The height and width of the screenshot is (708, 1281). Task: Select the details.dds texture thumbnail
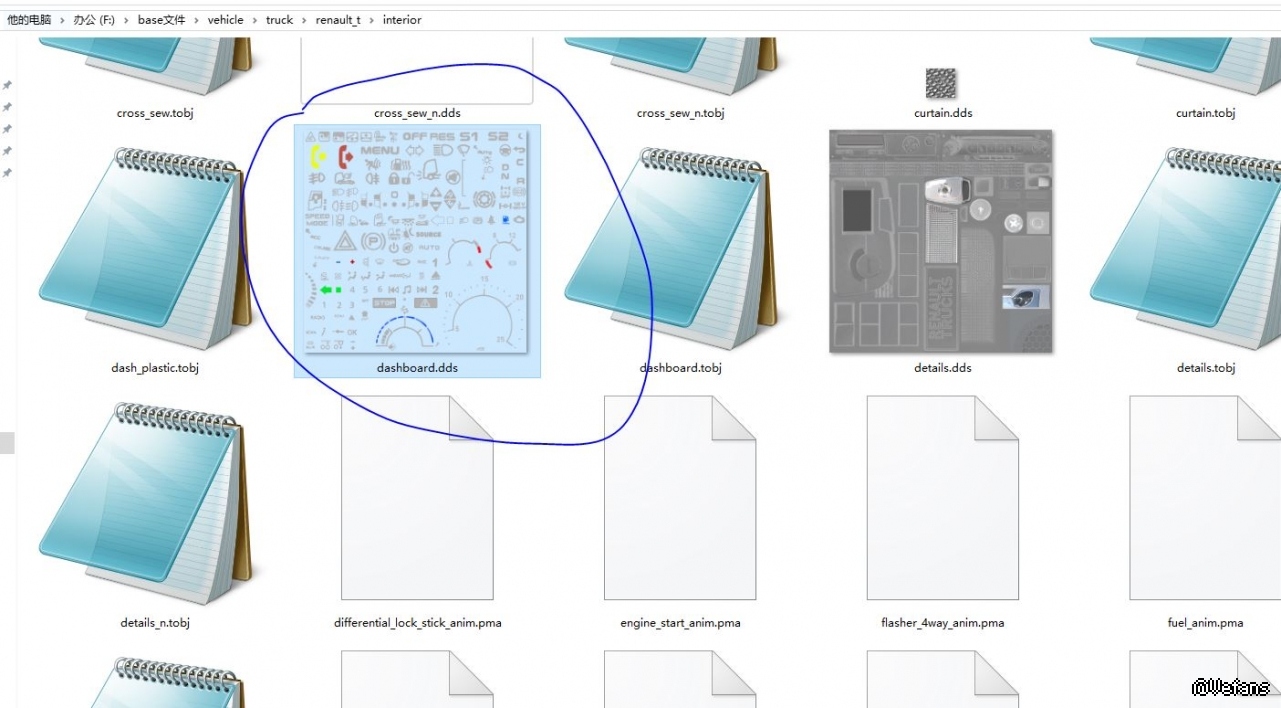(941, 241)
